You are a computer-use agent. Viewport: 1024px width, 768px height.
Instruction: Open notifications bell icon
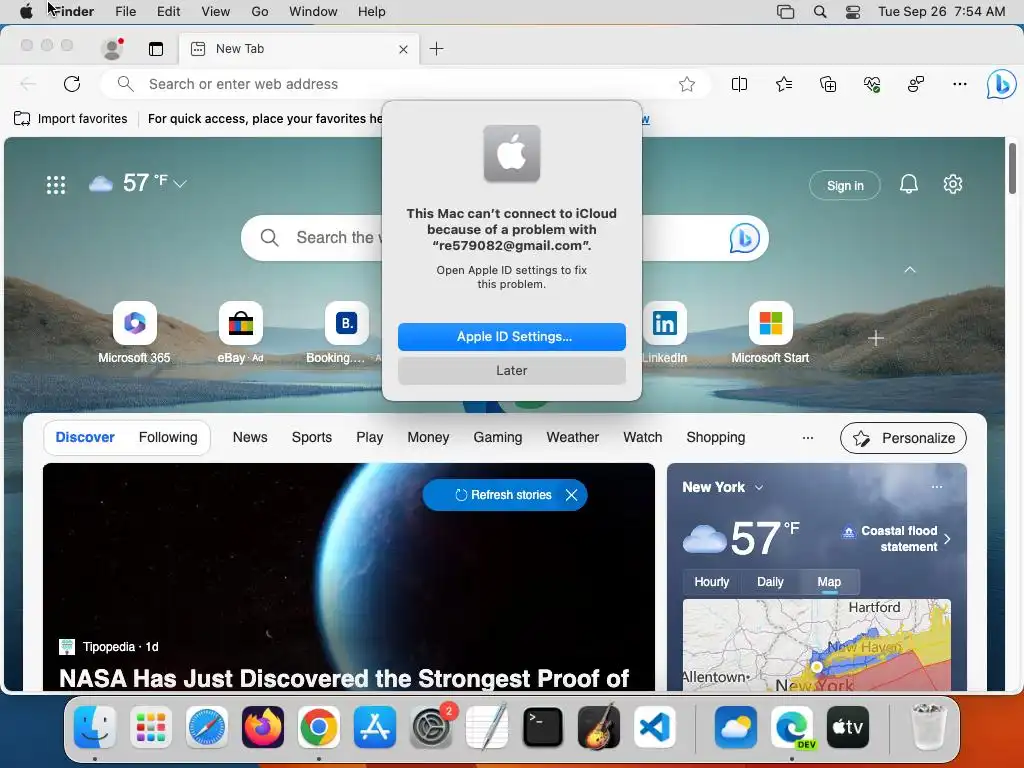click(x=908, y=184)
